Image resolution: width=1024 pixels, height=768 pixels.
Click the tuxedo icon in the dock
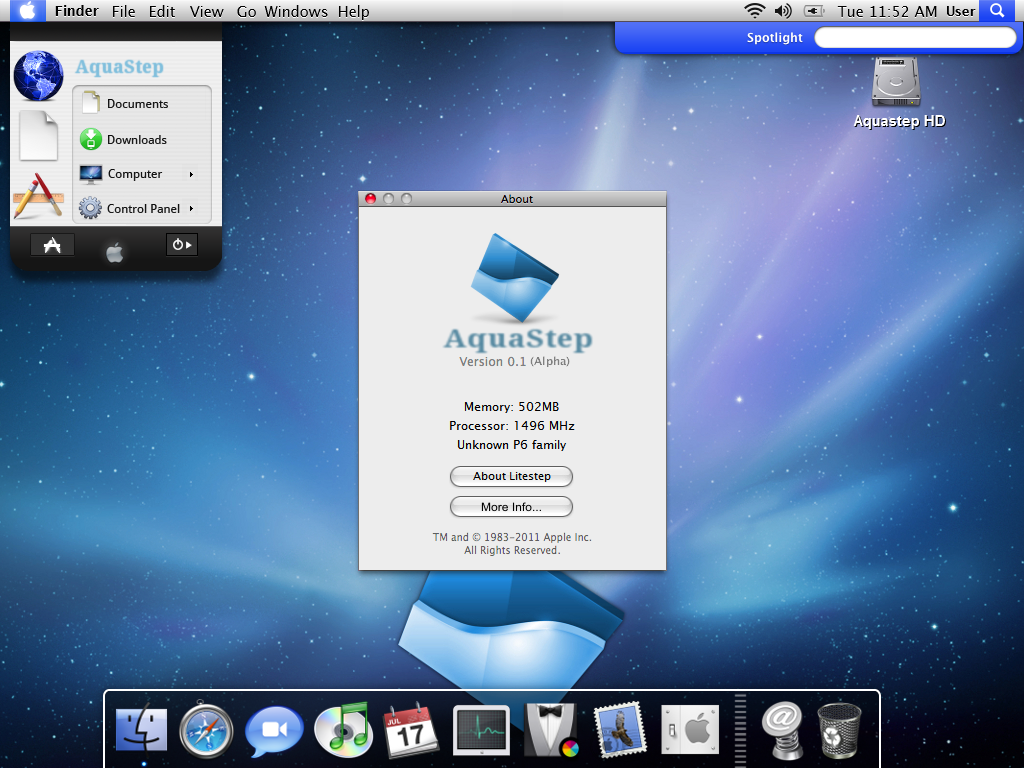point(550,730)
